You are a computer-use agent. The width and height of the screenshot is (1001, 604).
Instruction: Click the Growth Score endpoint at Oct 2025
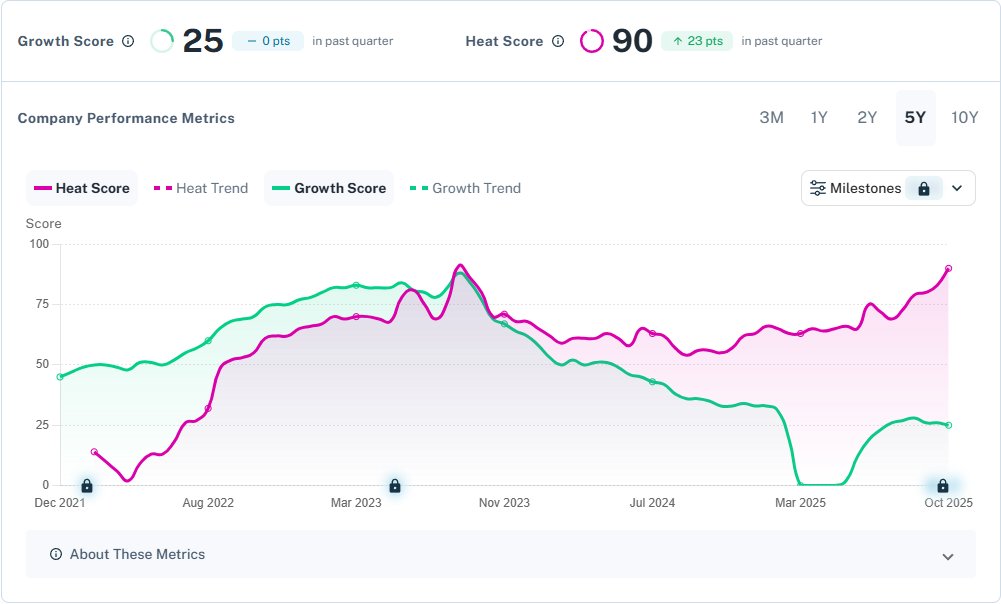(949, 425)
